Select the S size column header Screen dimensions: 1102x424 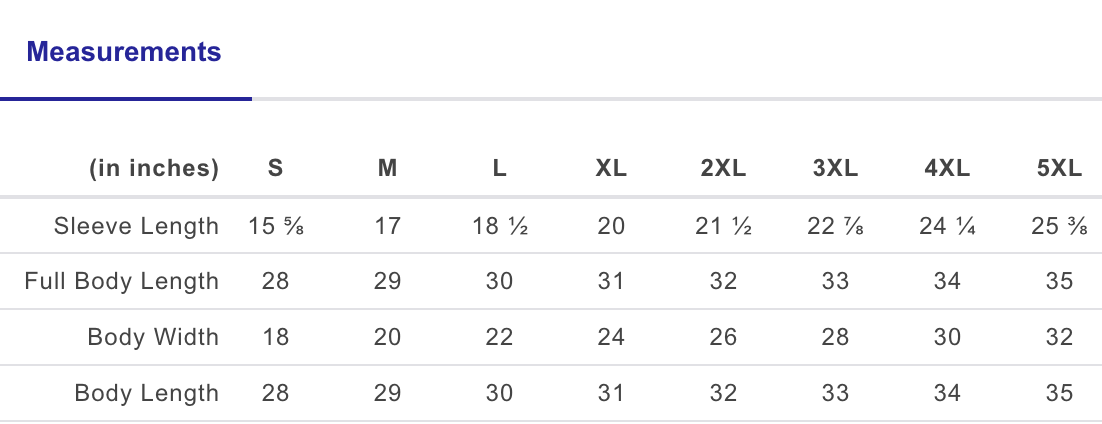(276, 169)
